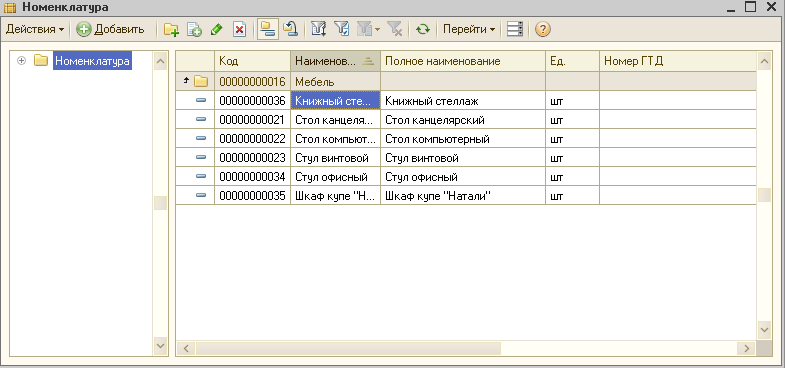Select the Мебель group name cell
The width and height of the screenshot is (785, 368).
335,81
